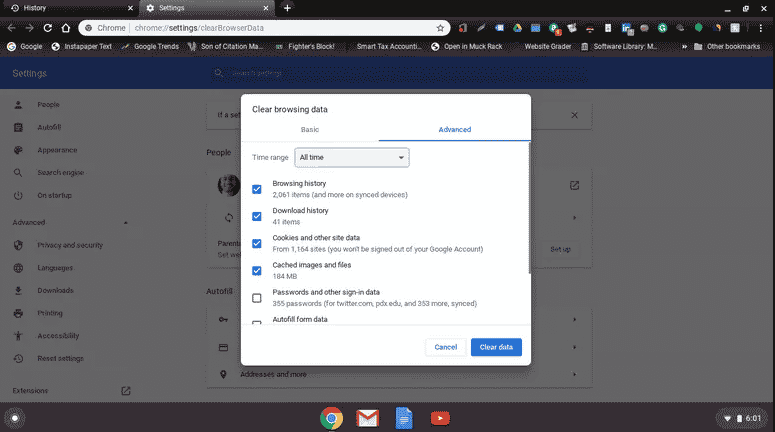Click the profile avatar picture

tap(229, 185)
